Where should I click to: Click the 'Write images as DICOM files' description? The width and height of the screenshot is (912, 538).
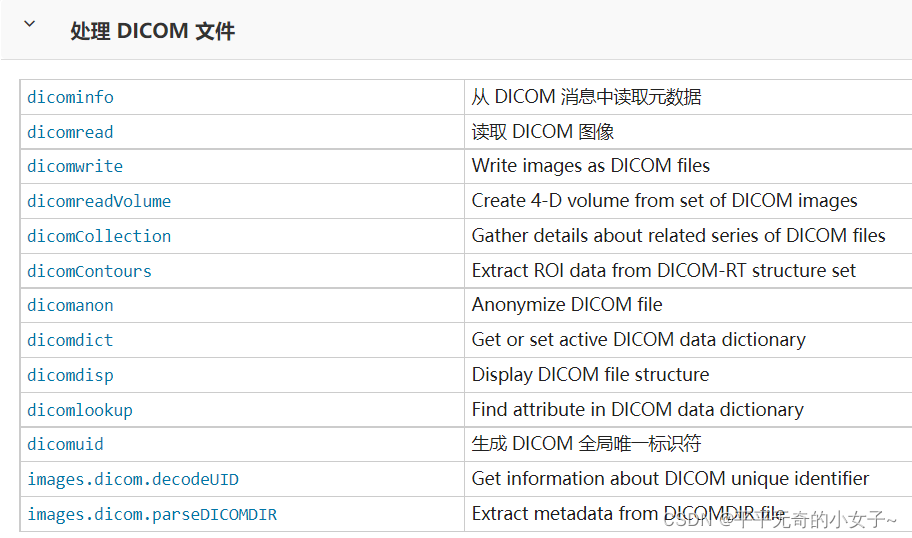coord(590,166)
